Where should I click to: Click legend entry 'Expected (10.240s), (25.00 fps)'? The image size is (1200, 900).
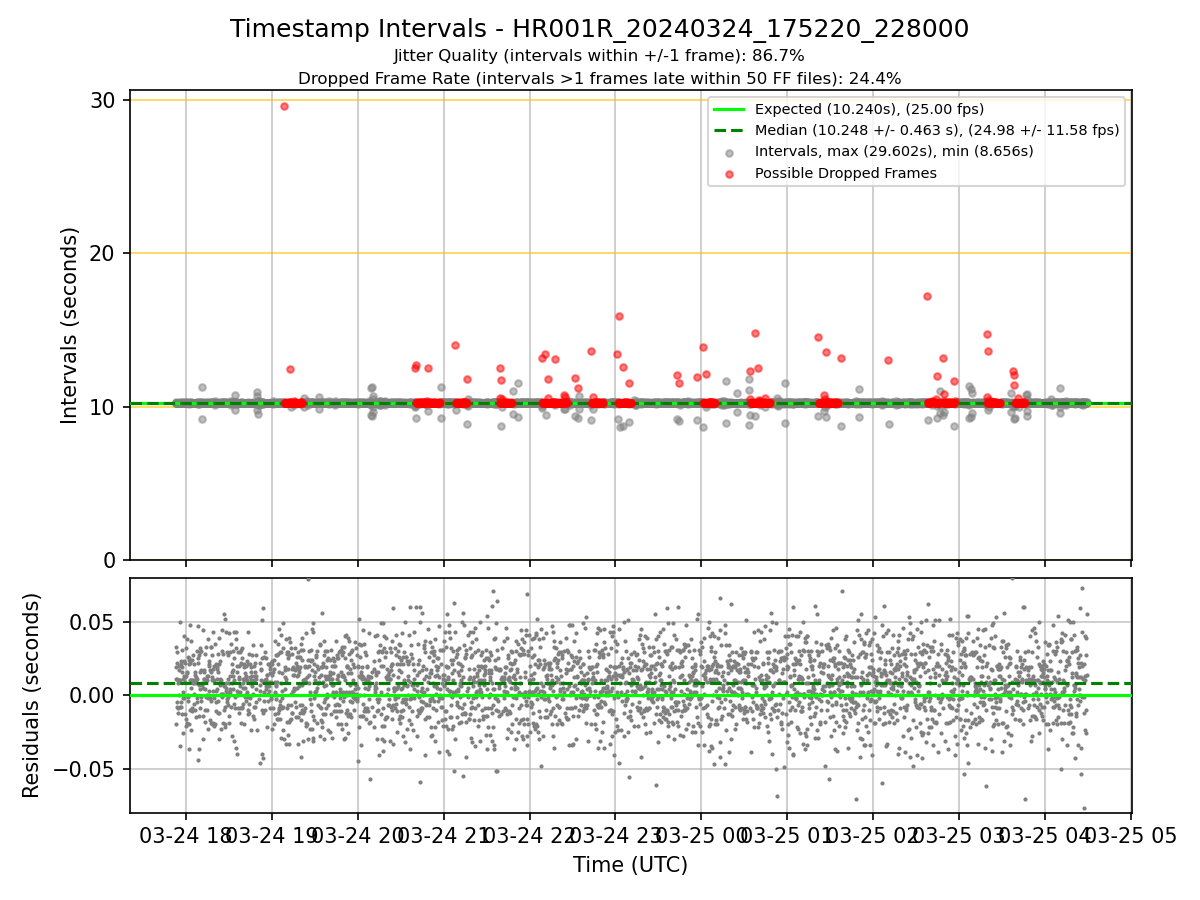tap(870, 109)
